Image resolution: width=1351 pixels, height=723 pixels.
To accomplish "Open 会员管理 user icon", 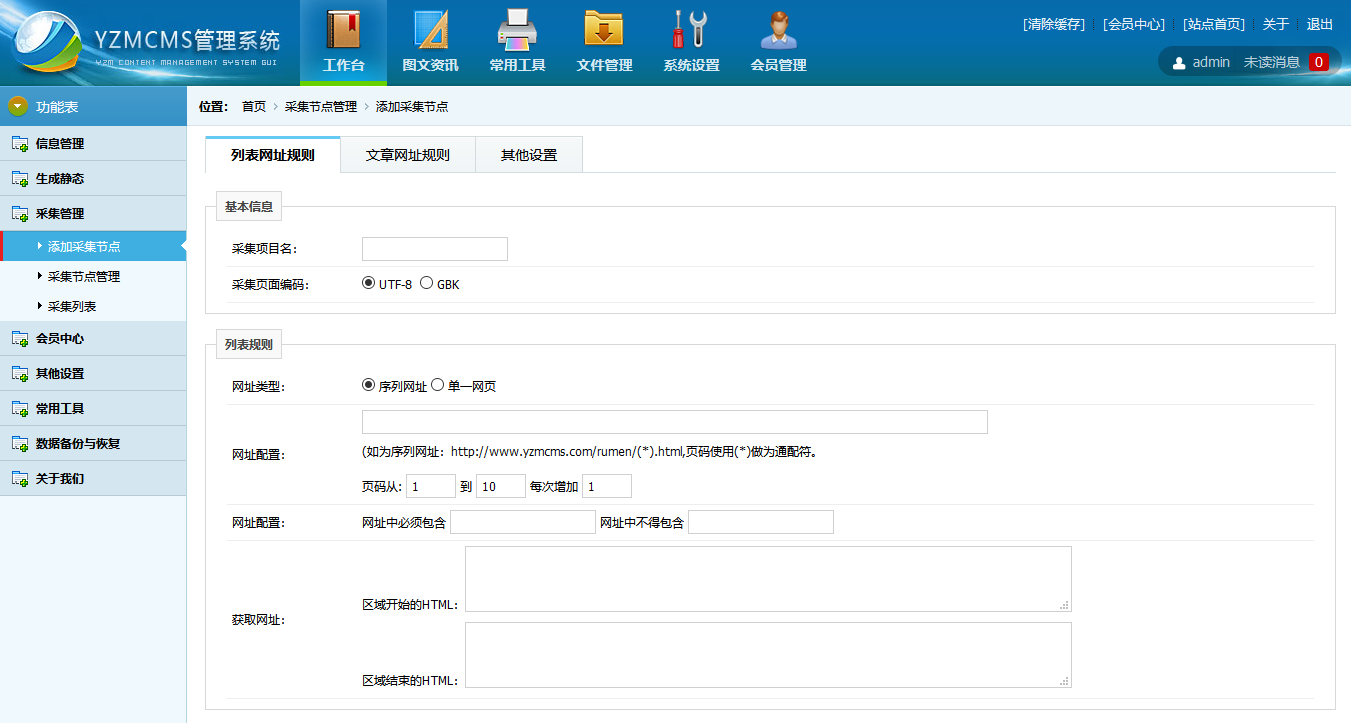I will 778,30.
